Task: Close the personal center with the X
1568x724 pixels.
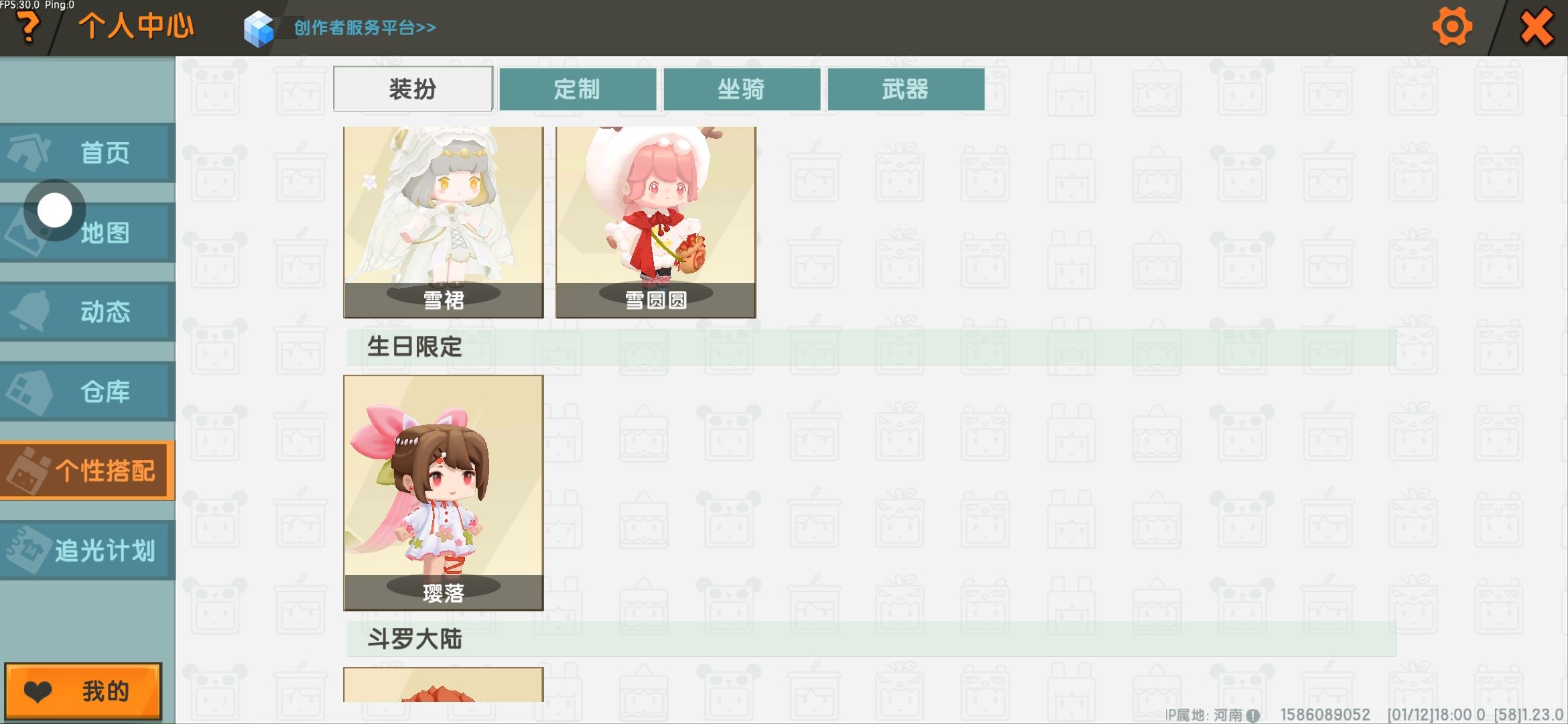Action: click(x=1537, y=27)
